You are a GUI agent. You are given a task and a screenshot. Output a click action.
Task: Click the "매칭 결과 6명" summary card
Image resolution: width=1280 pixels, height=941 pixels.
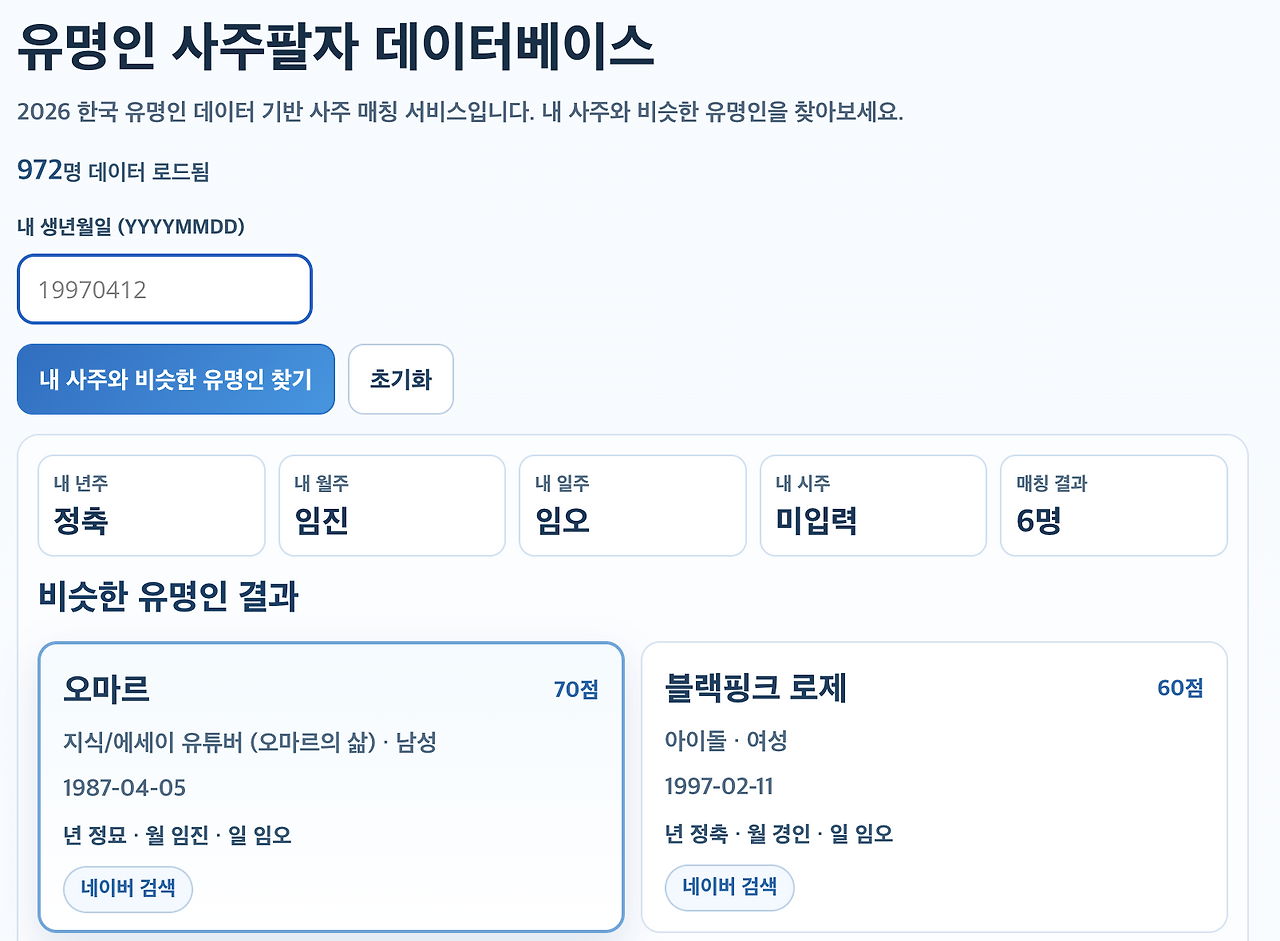point(1113,505)
